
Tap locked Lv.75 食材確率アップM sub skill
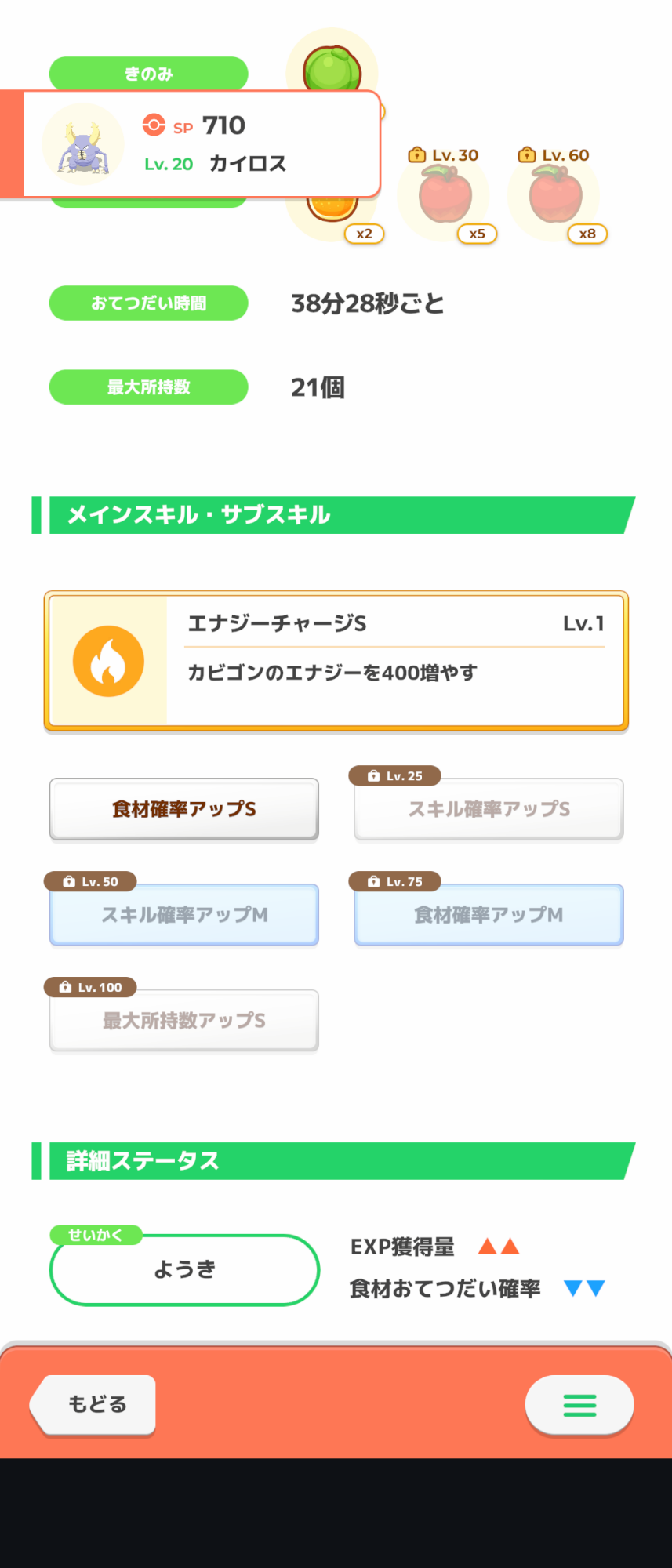tap(489, 915)
